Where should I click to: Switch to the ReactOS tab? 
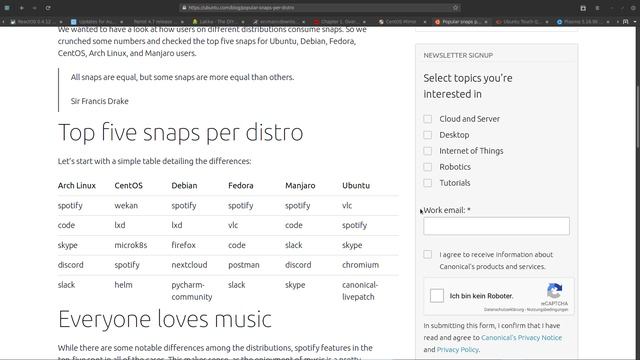[36, 22]
